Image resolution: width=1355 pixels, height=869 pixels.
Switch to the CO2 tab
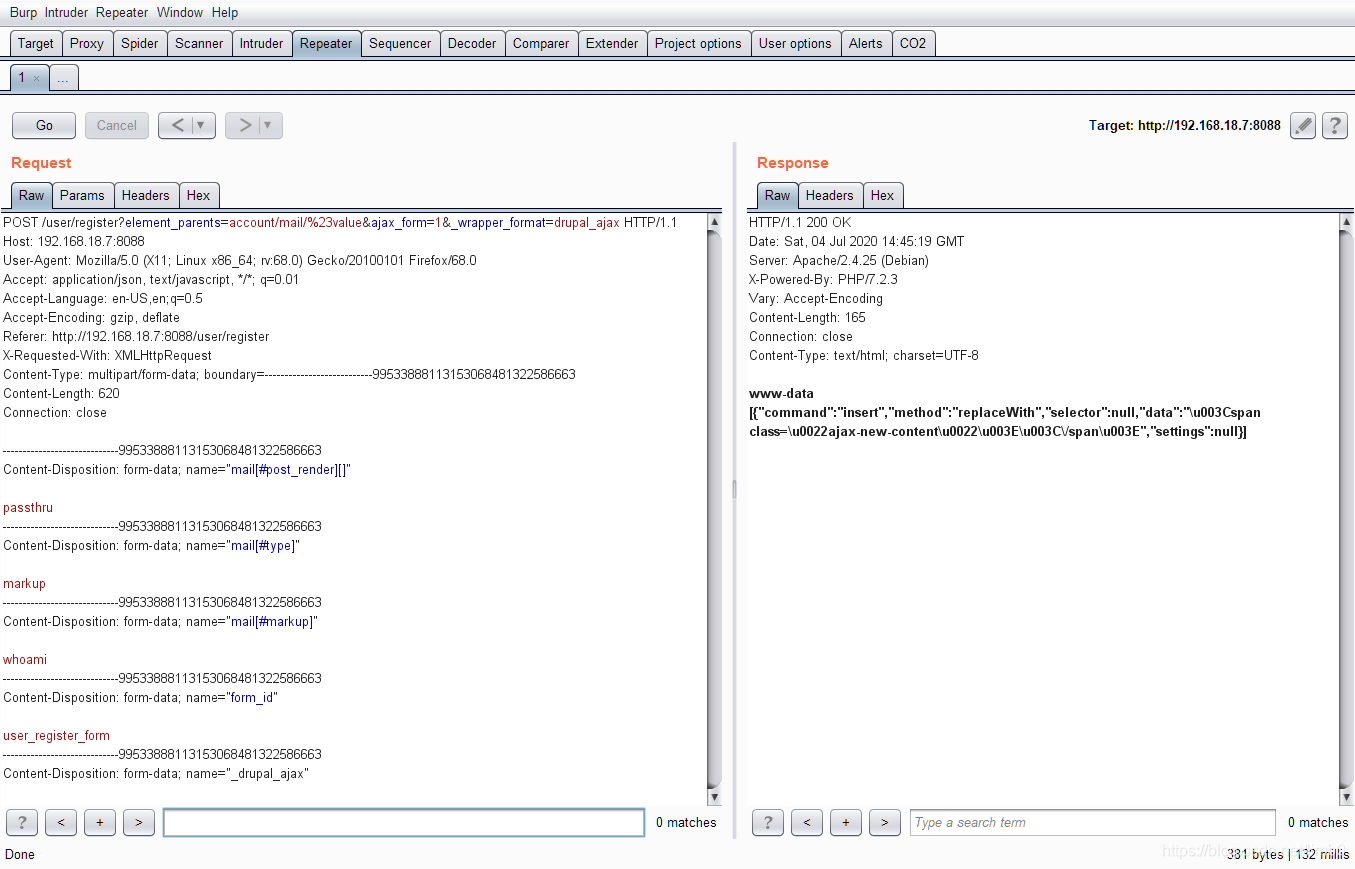pyautogui.click(x=913, y=43)
